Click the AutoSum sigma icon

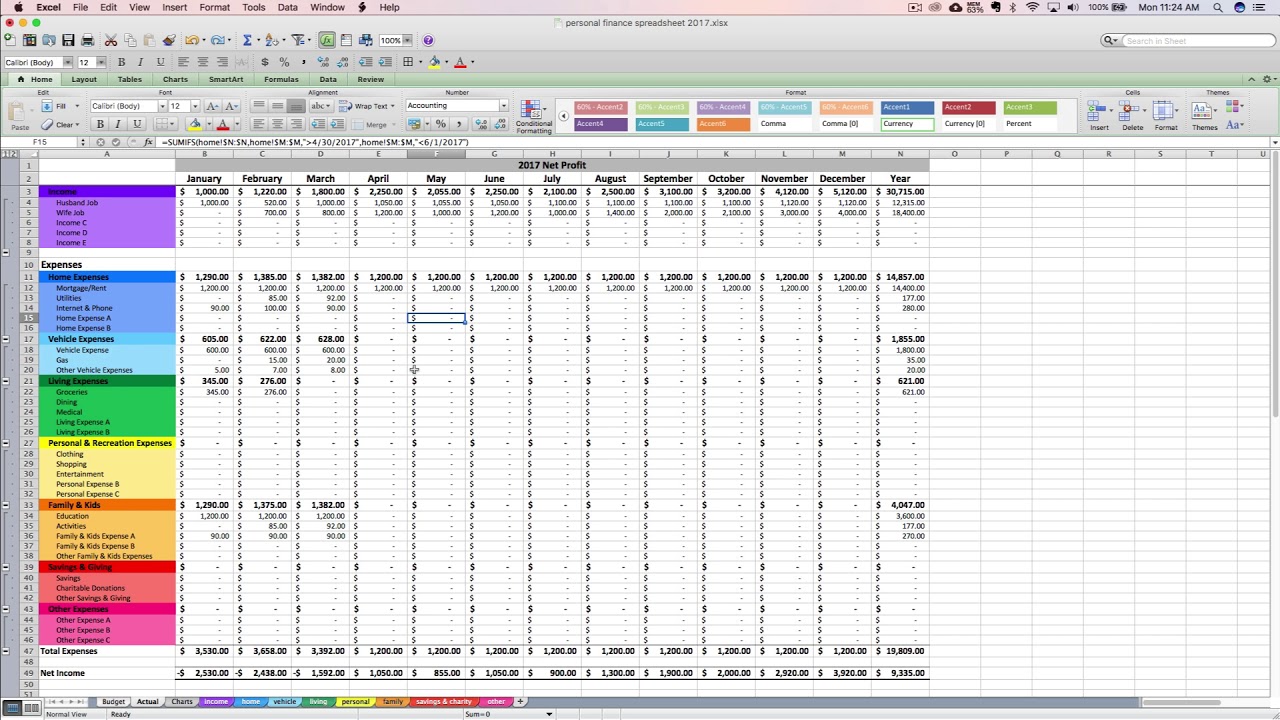click(247, 40)
